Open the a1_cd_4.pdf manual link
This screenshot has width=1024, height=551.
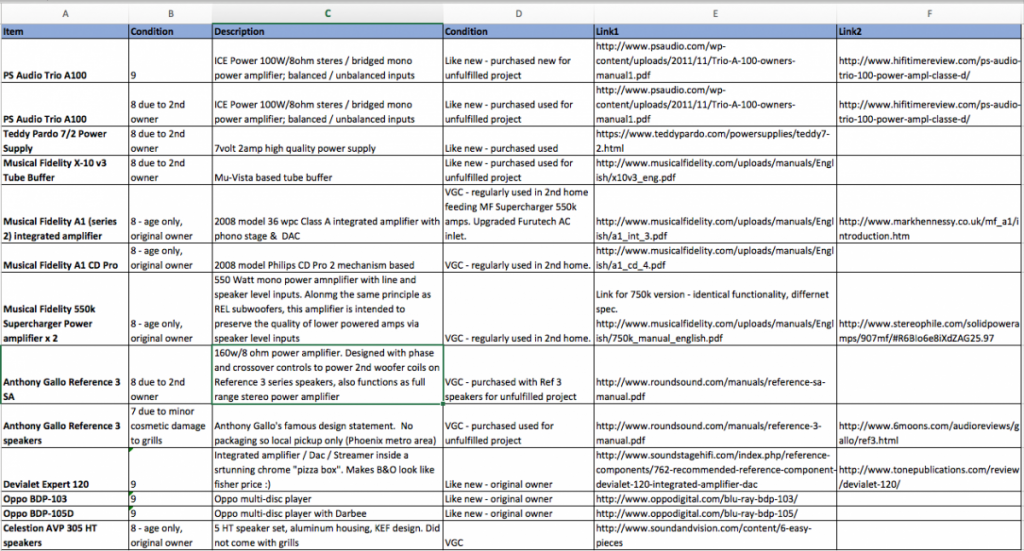point(714,258)
